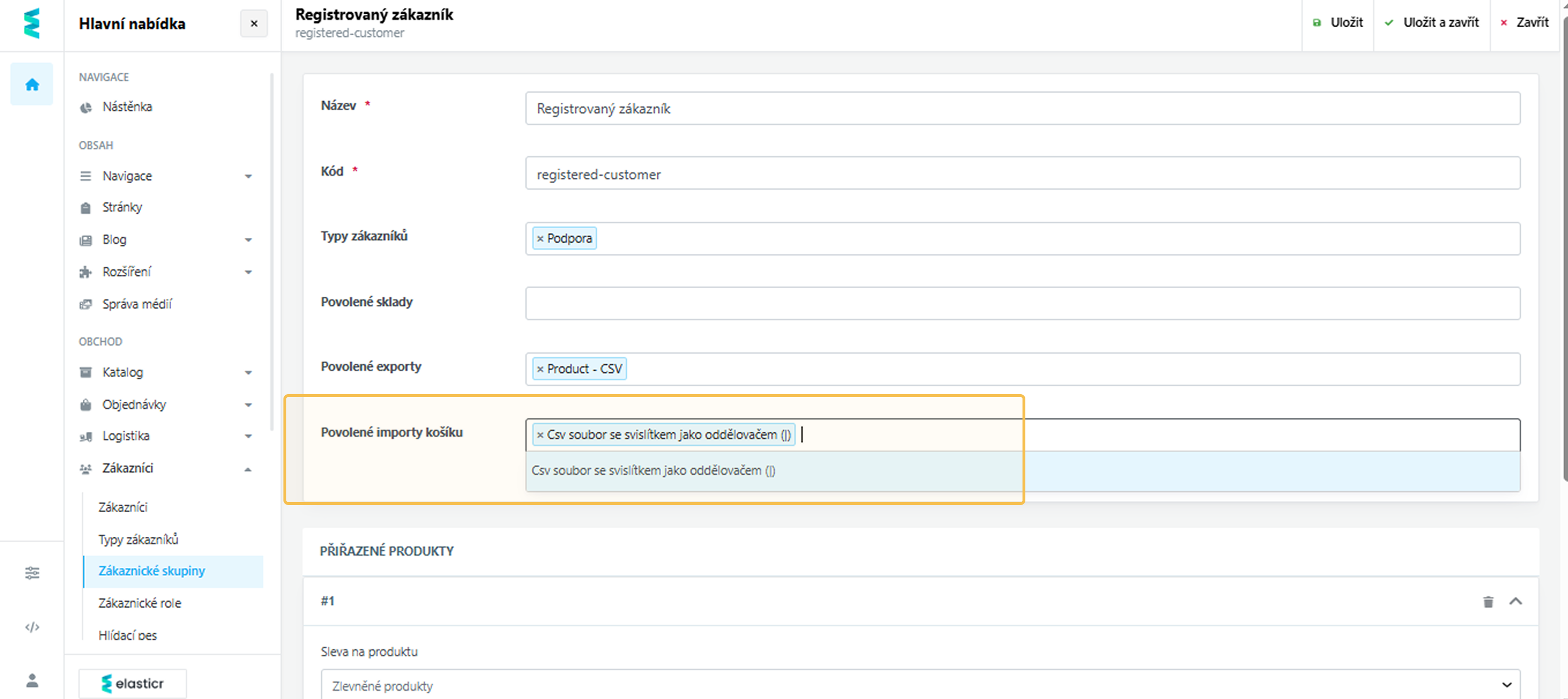
Task: Open the user profile icon
Action: 32,680
